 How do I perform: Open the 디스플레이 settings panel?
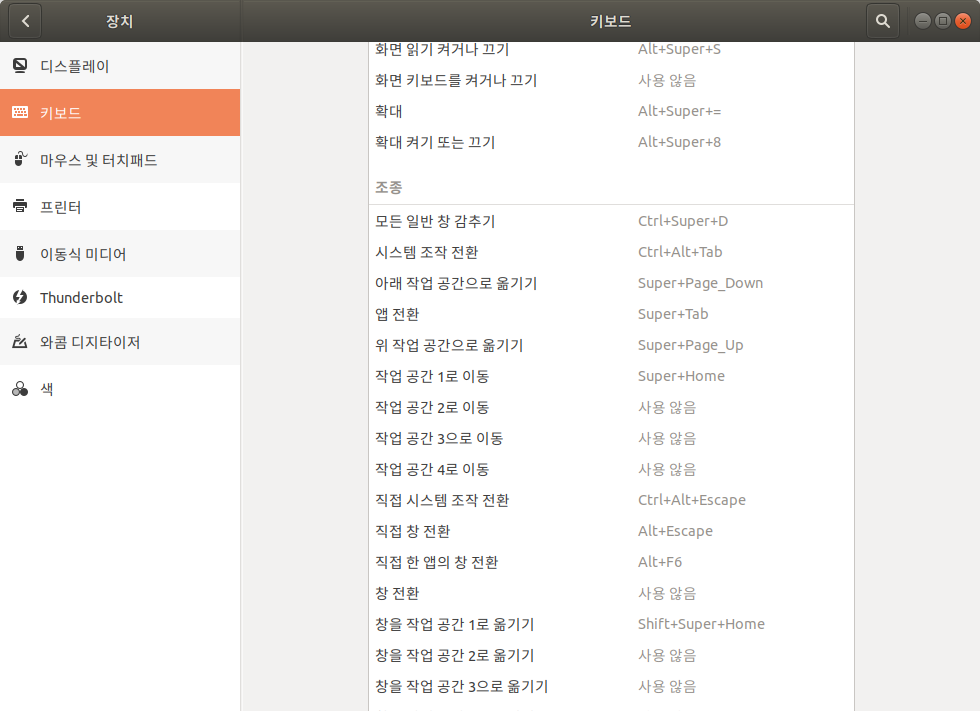[x=120, y=66]
